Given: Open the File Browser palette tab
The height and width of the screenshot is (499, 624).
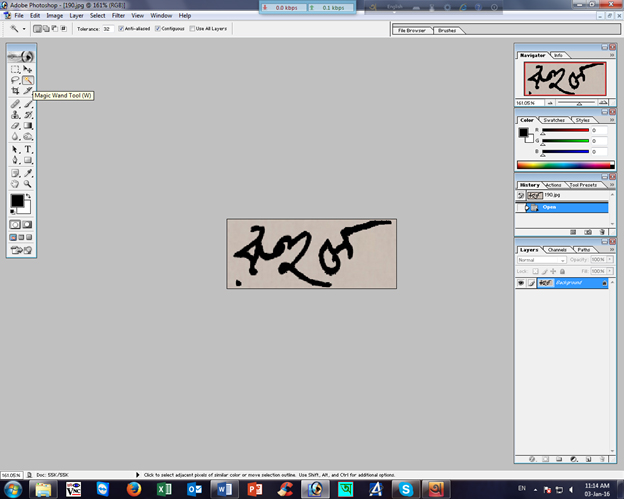Looking at the screenshot, I should click(411, 31).
